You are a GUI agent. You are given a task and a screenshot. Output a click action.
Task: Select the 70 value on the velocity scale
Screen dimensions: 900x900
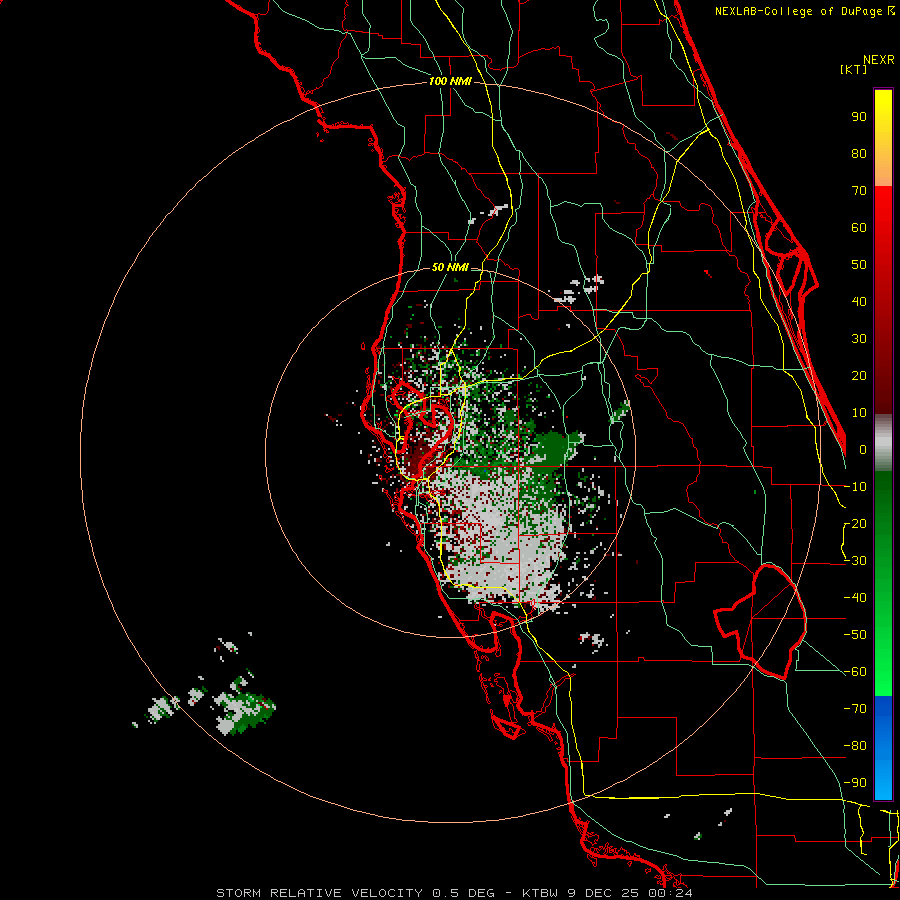point(859,191)
